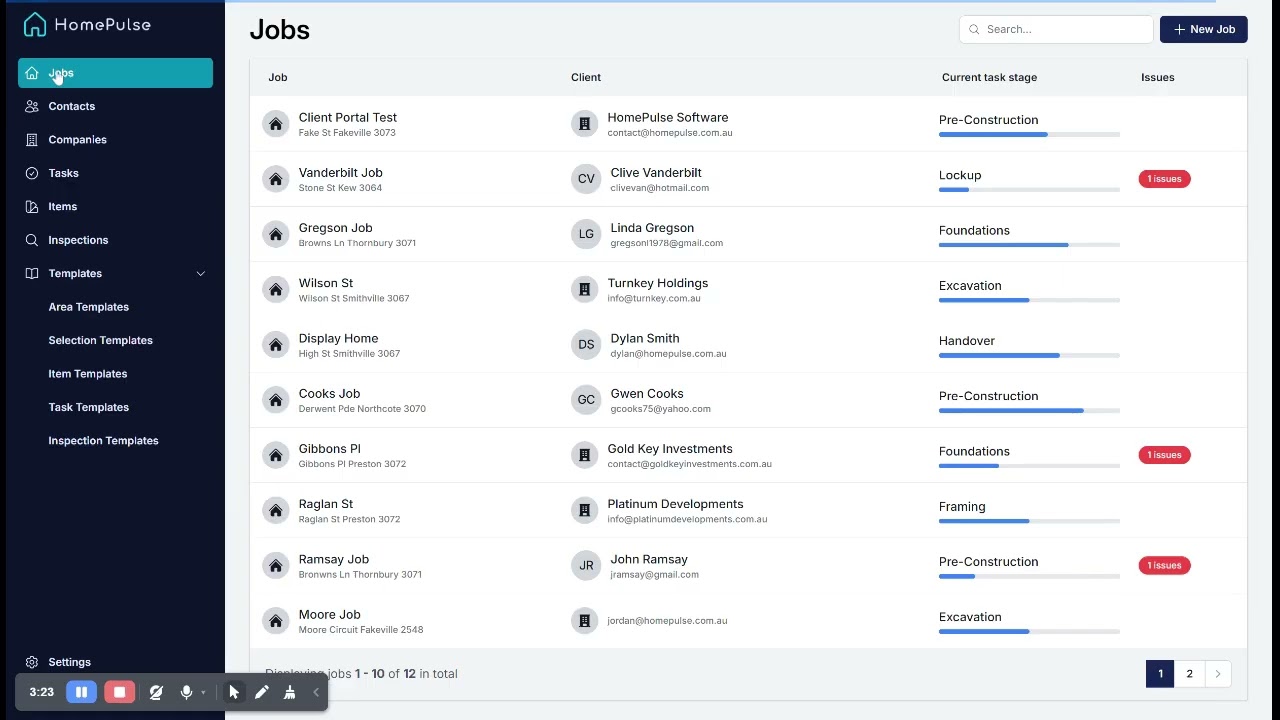
Task: Stop the screen recording
Action: [x=119, y=692]
